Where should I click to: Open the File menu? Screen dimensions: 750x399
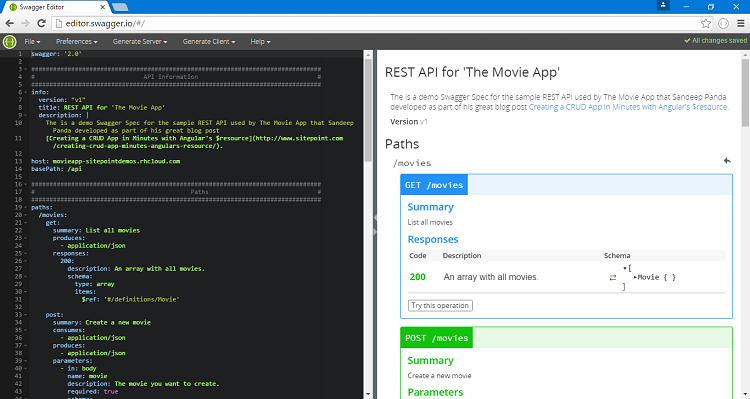(x=32, y=42)
